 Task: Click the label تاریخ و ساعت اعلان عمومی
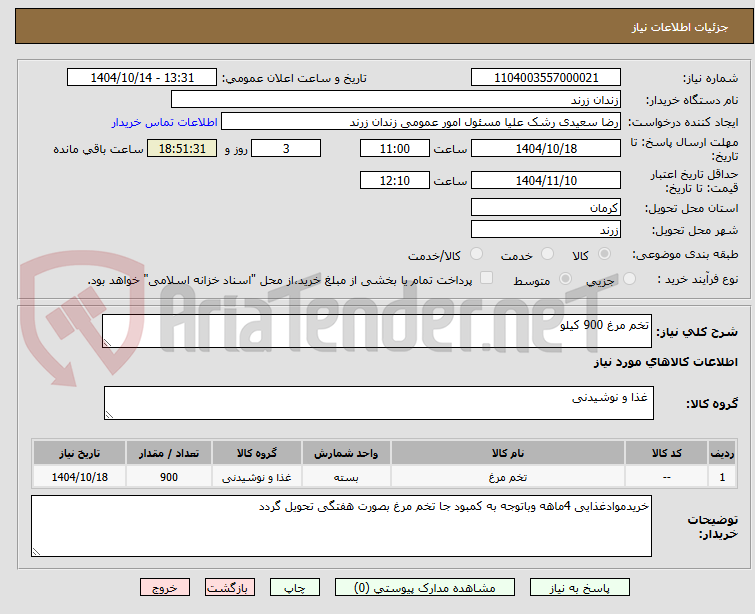(x=294, y=78)
